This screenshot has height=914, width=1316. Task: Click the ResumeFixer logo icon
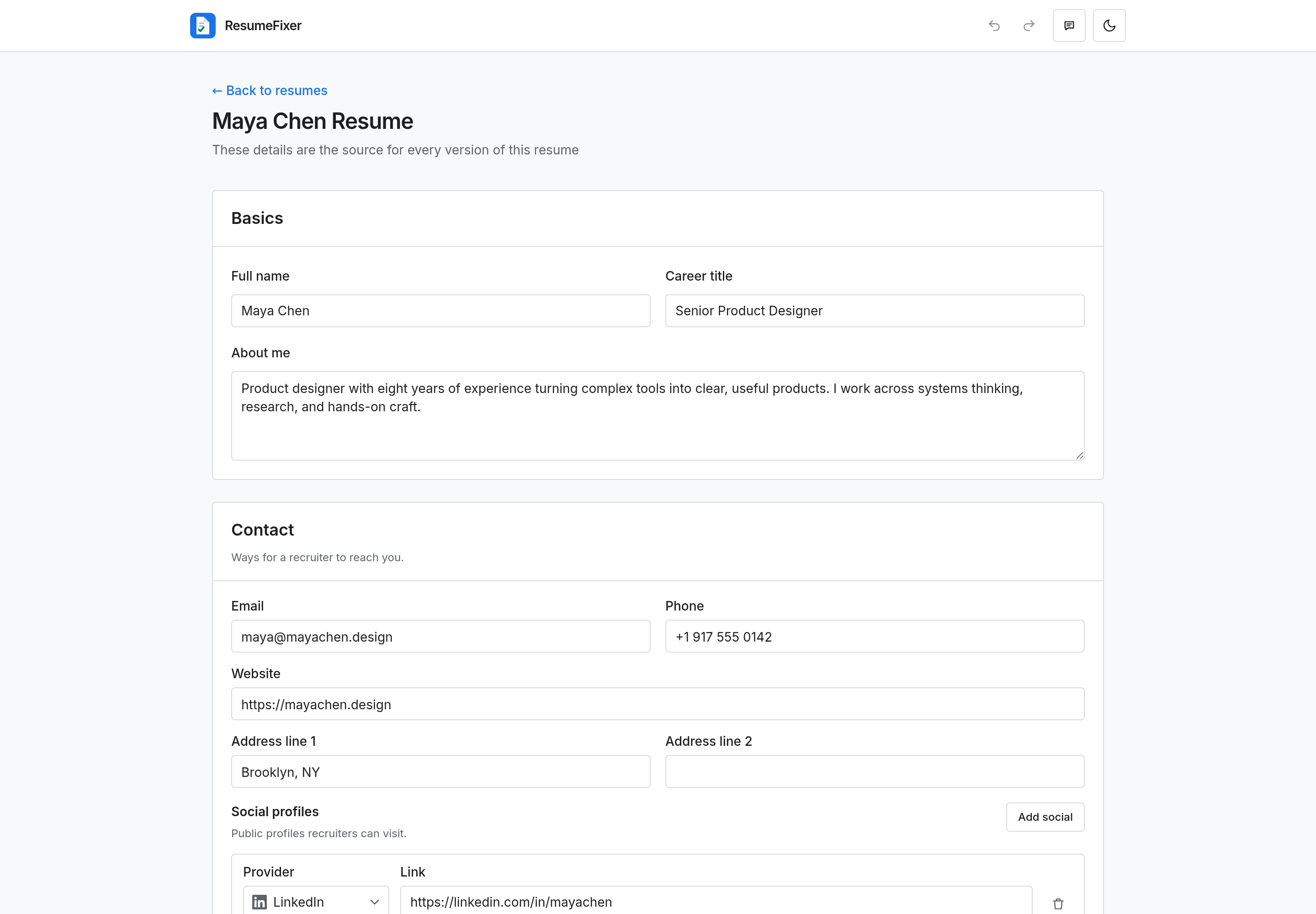click(x=203, y=26)
